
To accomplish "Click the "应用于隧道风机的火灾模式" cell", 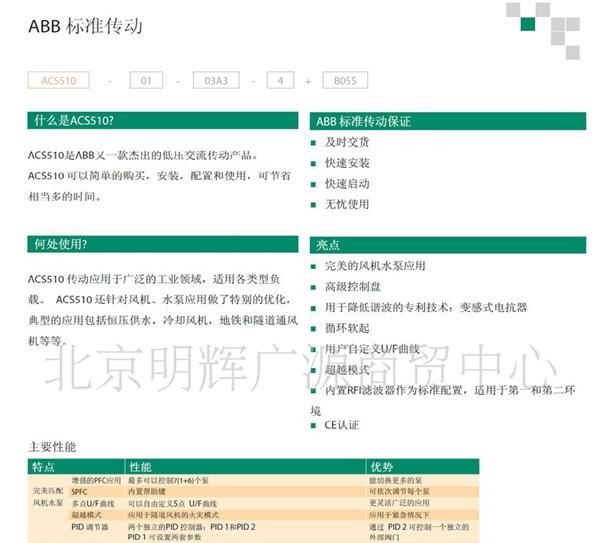I will coord(173,515).
